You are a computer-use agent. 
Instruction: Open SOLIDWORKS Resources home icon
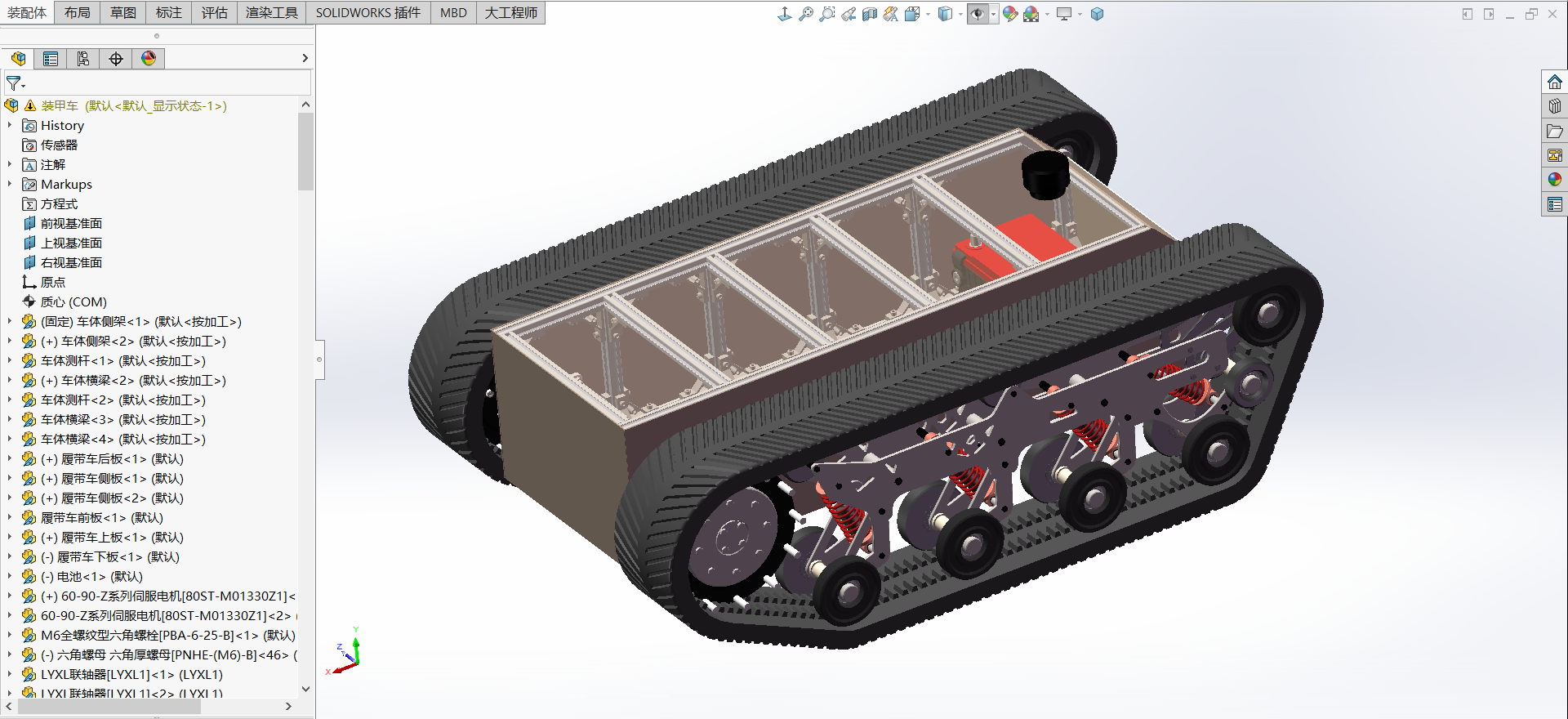(x=1555, y=82)
